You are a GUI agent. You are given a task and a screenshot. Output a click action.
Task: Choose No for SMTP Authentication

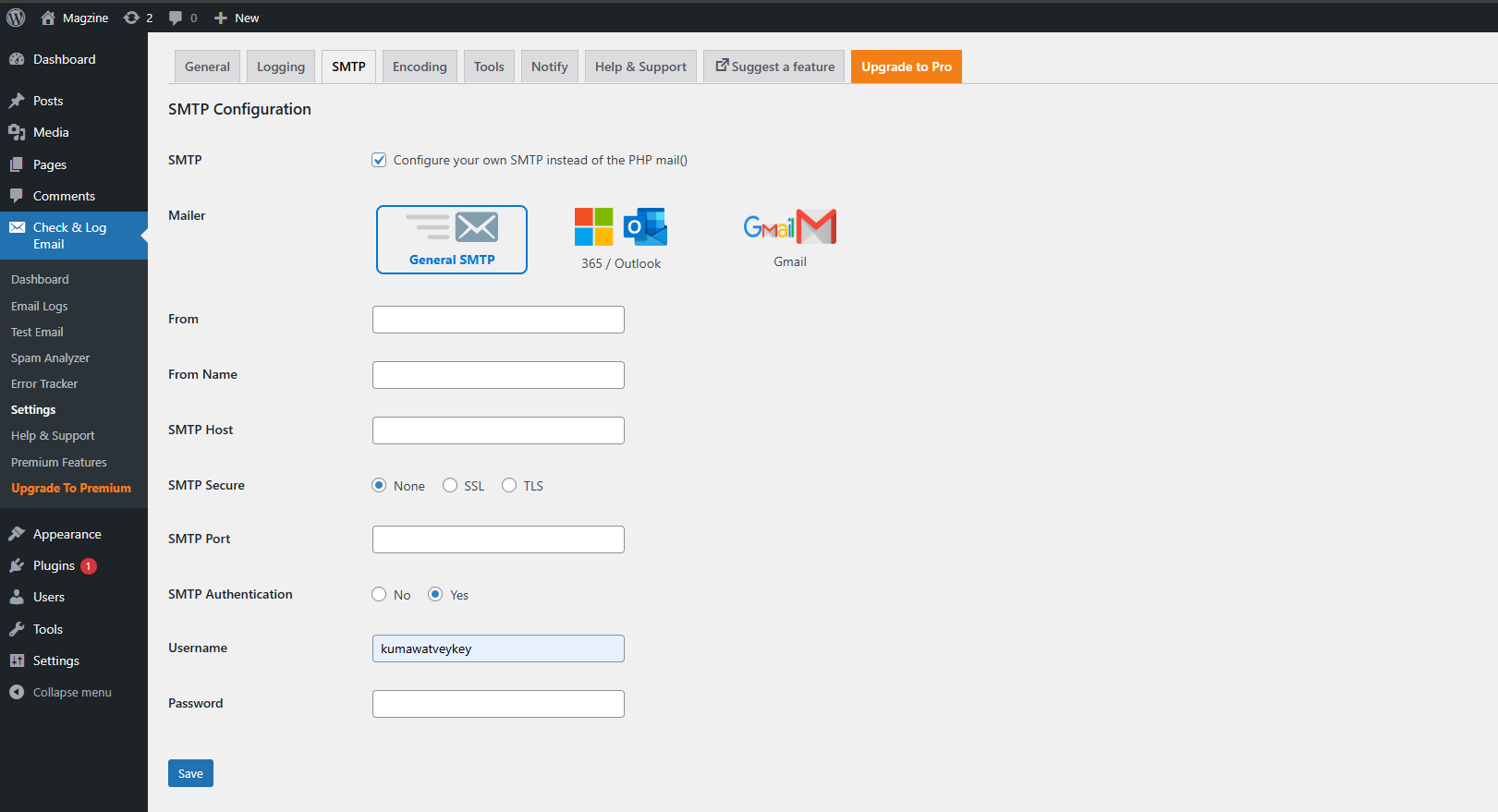click(379, 594)
